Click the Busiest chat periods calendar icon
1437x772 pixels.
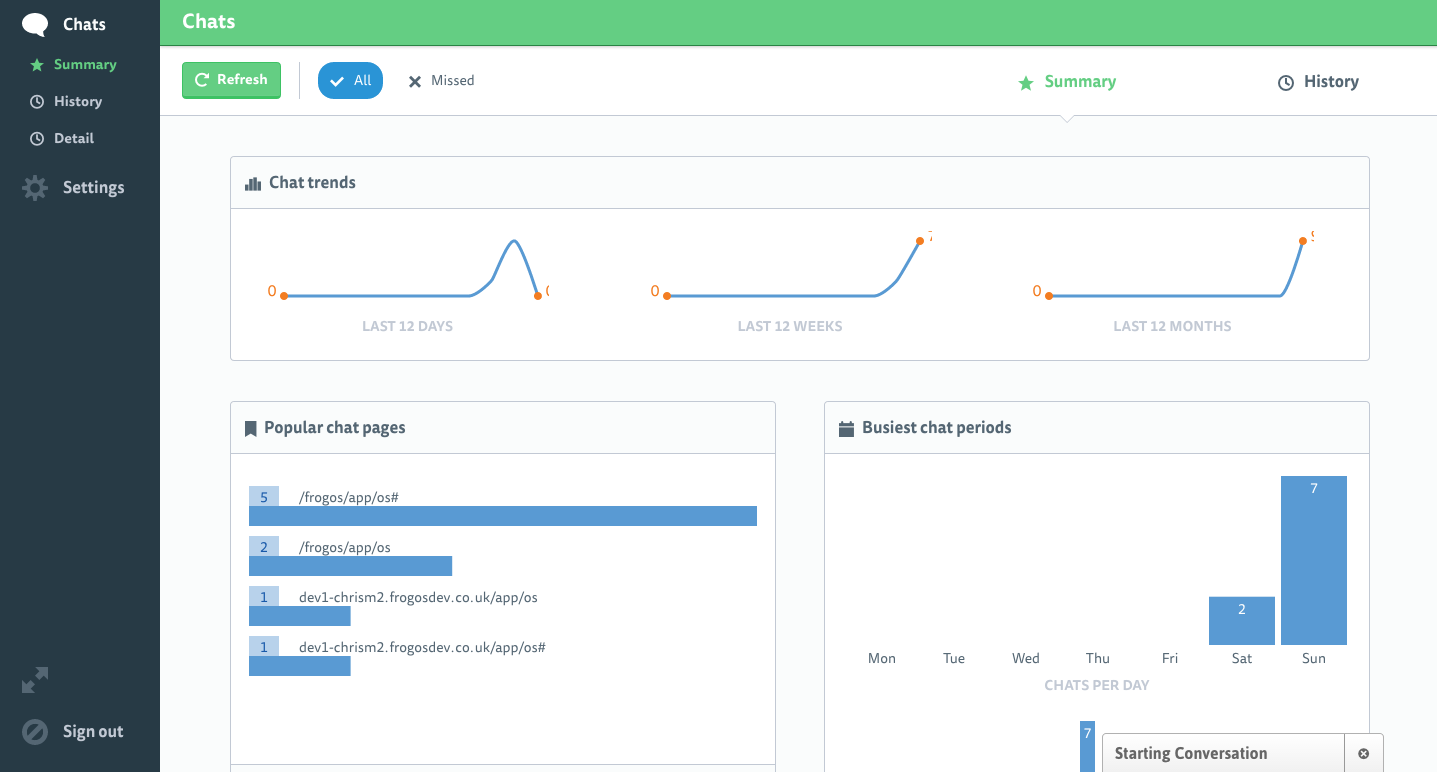(846, 428)
